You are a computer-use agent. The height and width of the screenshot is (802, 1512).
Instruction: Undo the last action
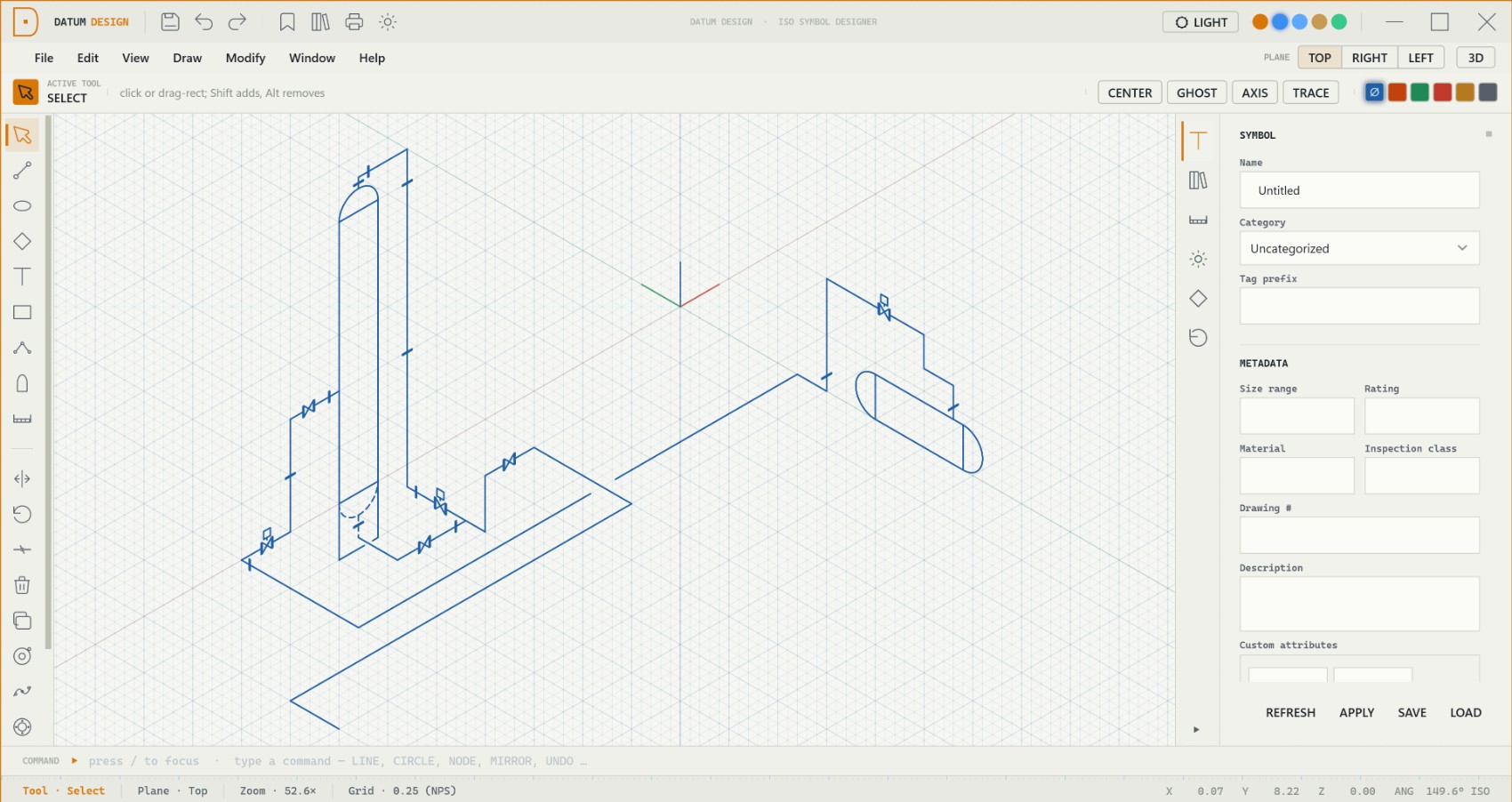coord(204,22)
